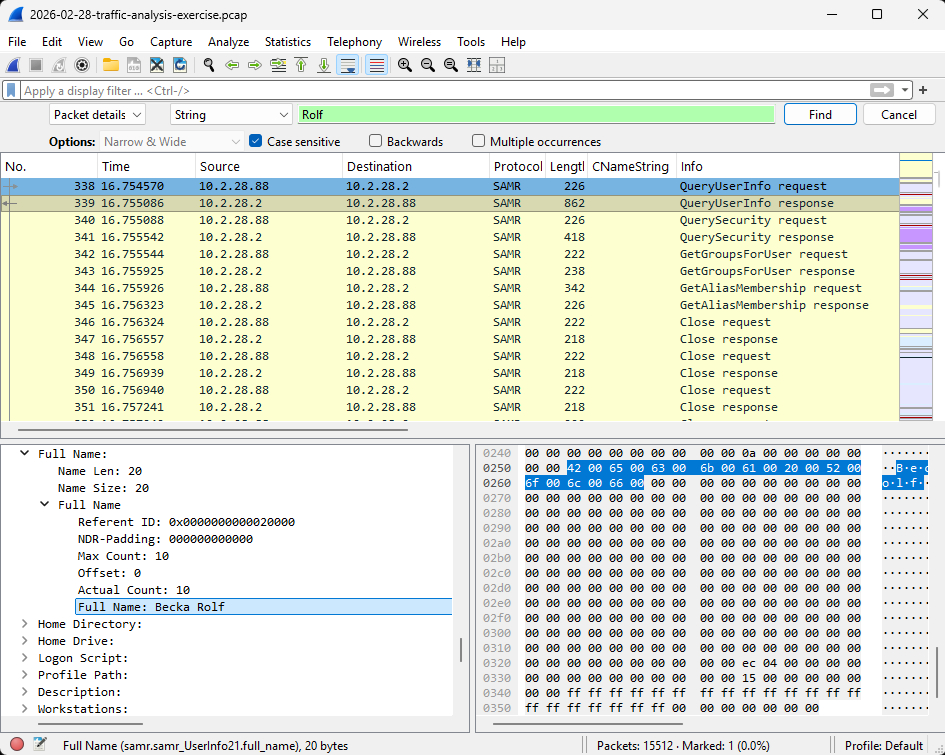Open the String search type dropdown
The image size is (947, 755).
tap(231, 115)
